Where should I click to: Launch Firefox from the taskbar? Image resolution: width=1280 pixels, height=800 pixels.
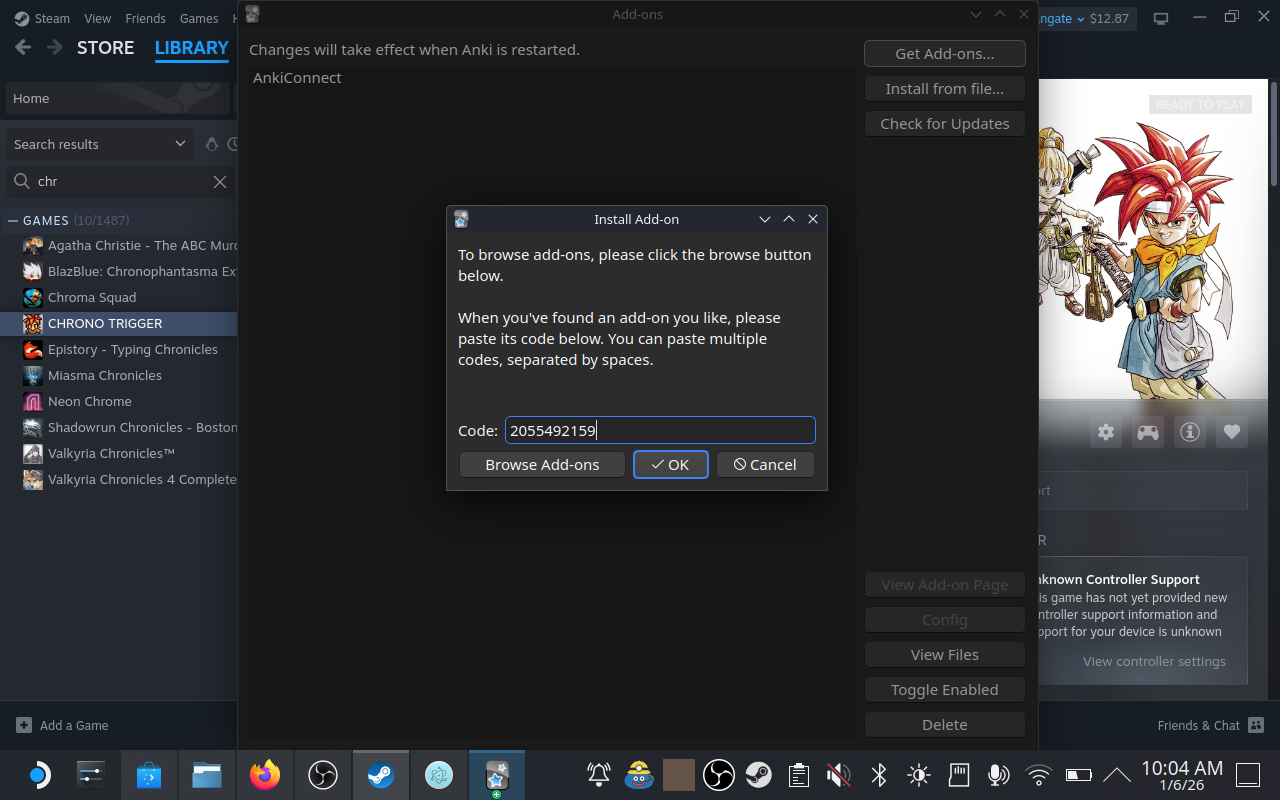[x=264, y=774]
